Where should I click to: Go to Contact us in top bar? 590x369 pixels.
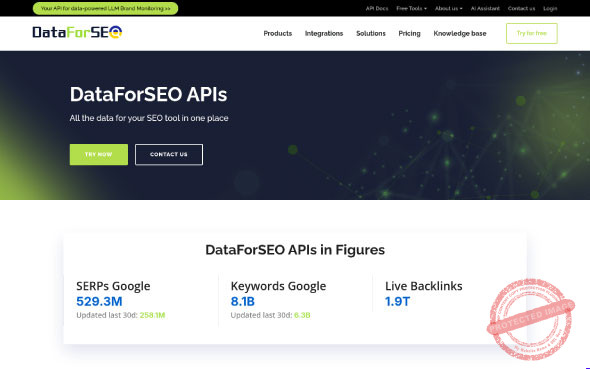click(x=521, y=8)
